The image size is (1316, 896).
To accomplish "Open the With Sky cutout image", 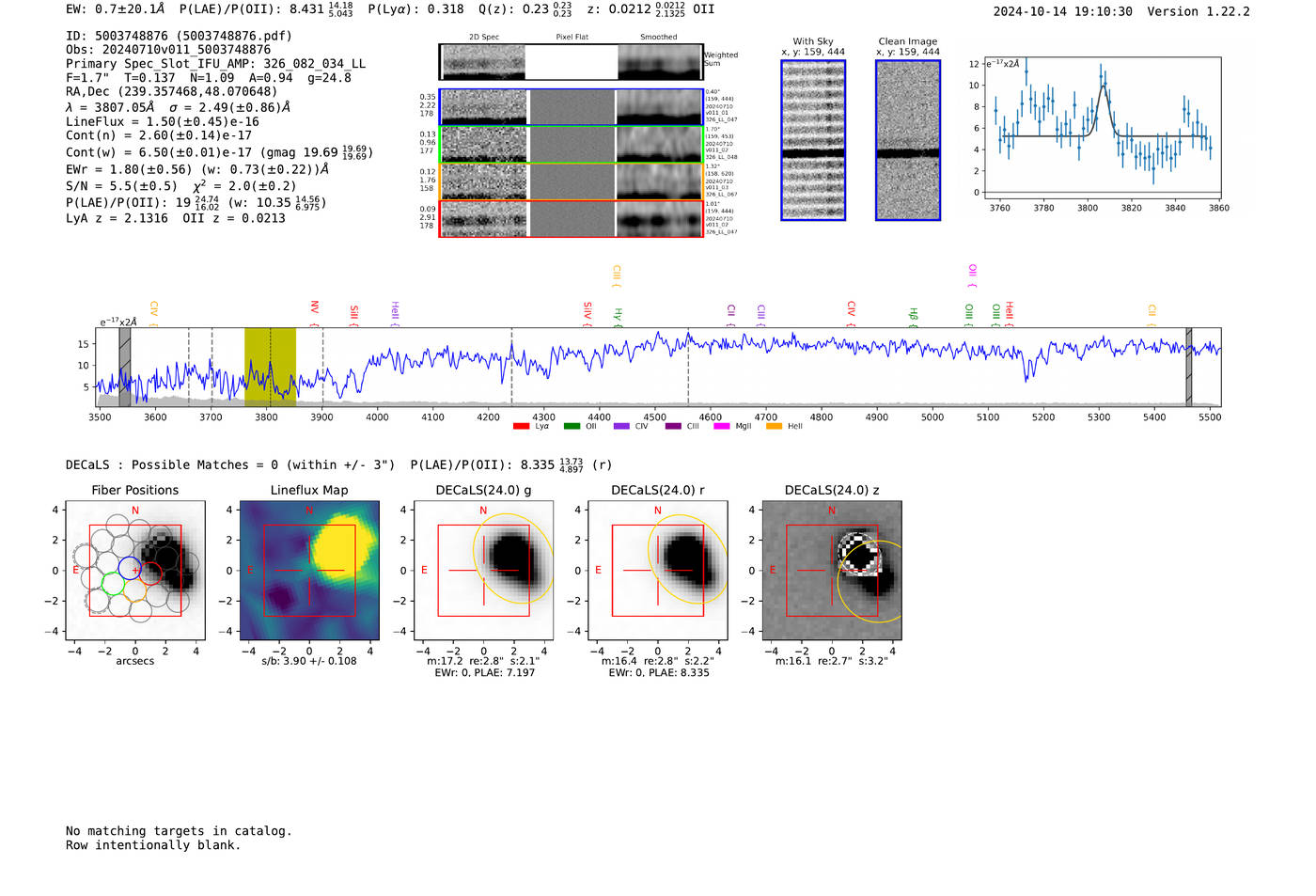I will [813, 140].
